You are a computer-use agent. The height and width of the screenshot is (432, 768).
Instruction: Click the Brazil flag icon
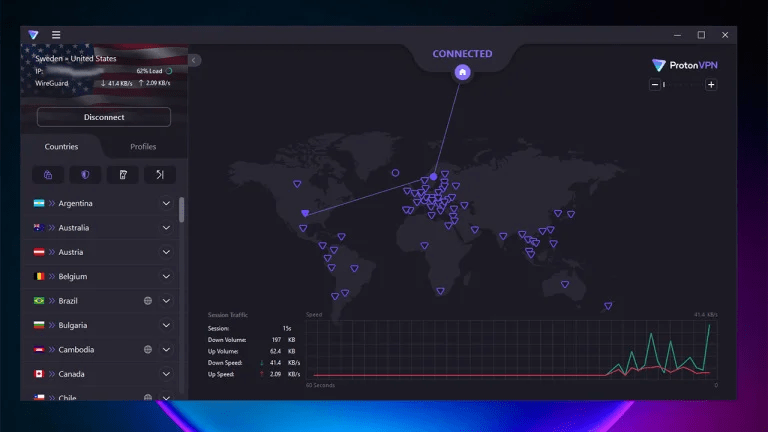[39, 301]
